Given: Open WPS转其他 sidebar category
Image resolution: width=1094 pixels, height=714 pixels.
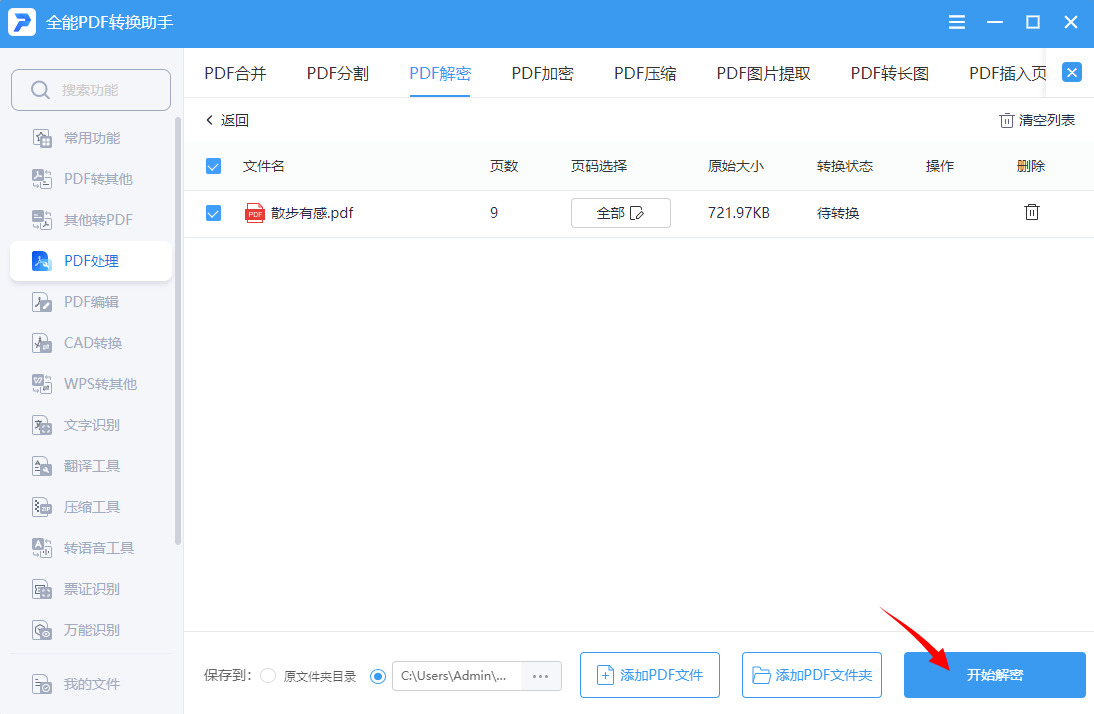Looking at the screenshot, I should (91, 384).
